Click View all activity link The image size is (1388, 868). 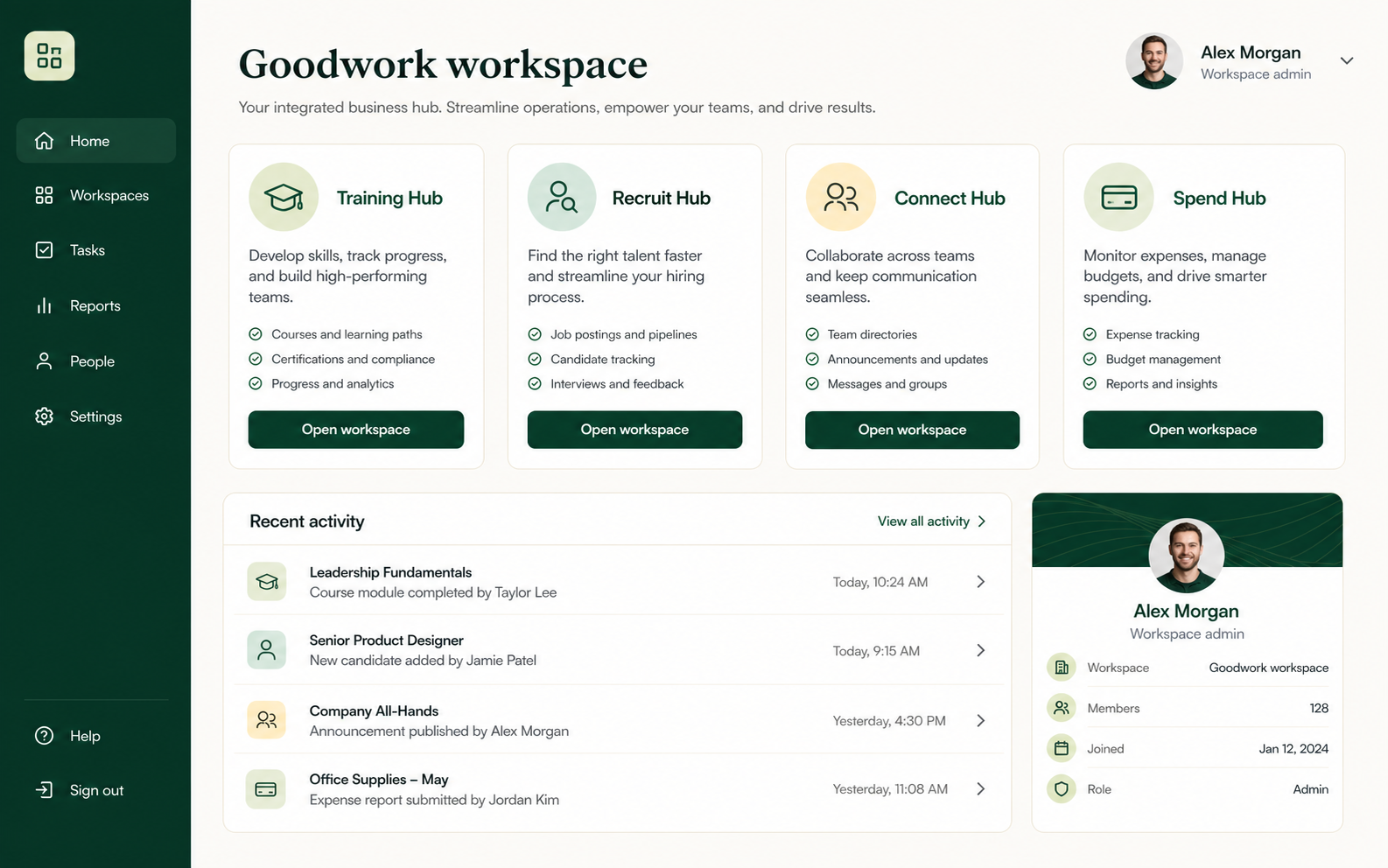pyautogui.click(x=932, y=521)
